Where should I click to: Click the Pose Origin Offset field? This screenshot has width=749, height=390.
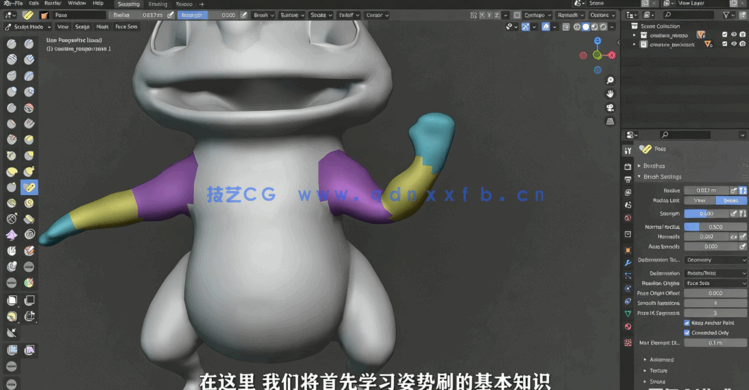[715, 293]
